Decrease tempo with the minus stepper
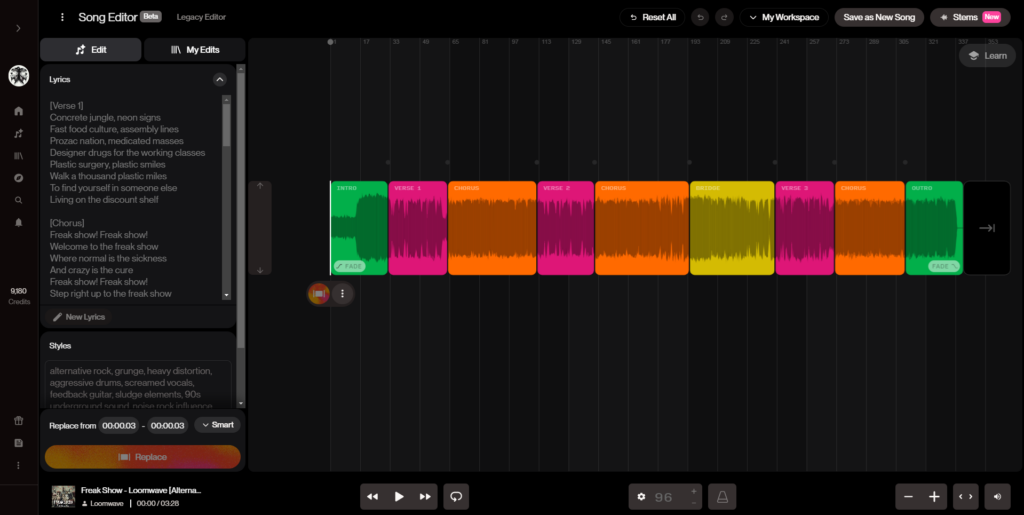Viewport: 1024px width, 515px height. pyautogui.click(x=694, y=503)
